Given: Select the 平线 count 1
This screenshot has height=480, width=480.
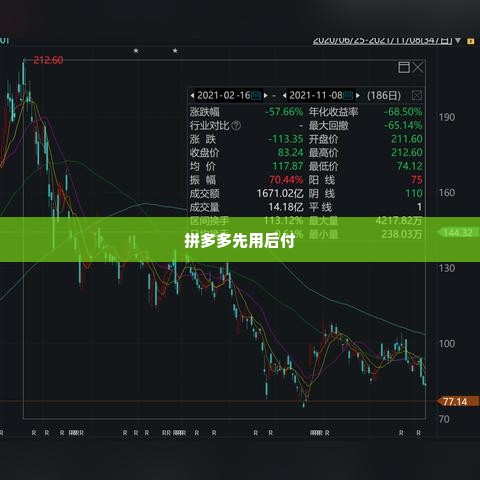Looking at the screenshot, I should pos(420,207).
